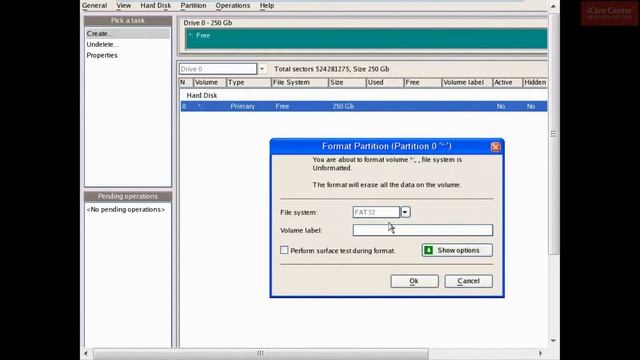Click the horizontal scrollbar left arrow
The image size is (640, 360).
point(86,353)
